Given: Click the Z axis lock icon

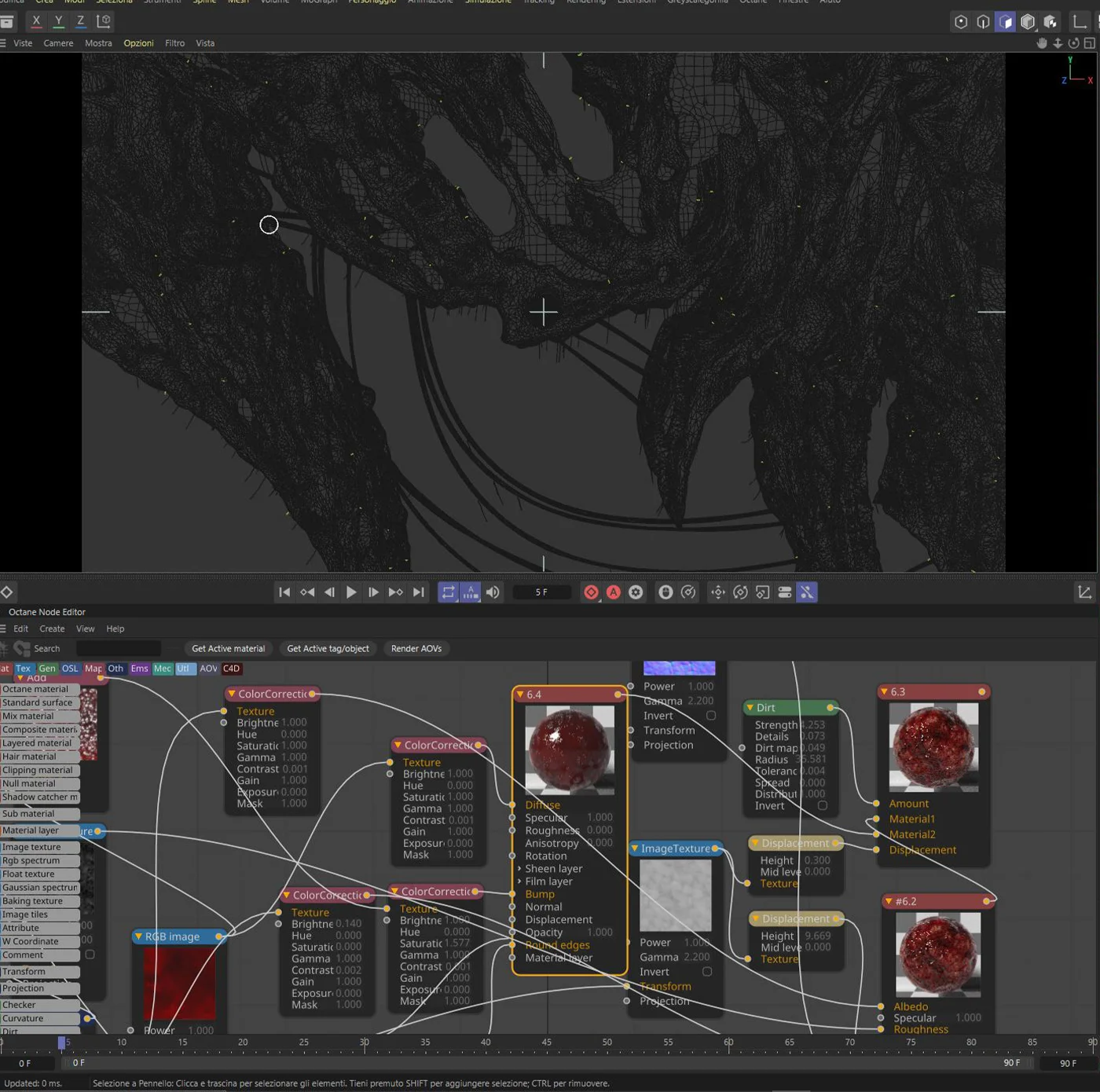Looking at the screenshot, I should click(80, 21).
